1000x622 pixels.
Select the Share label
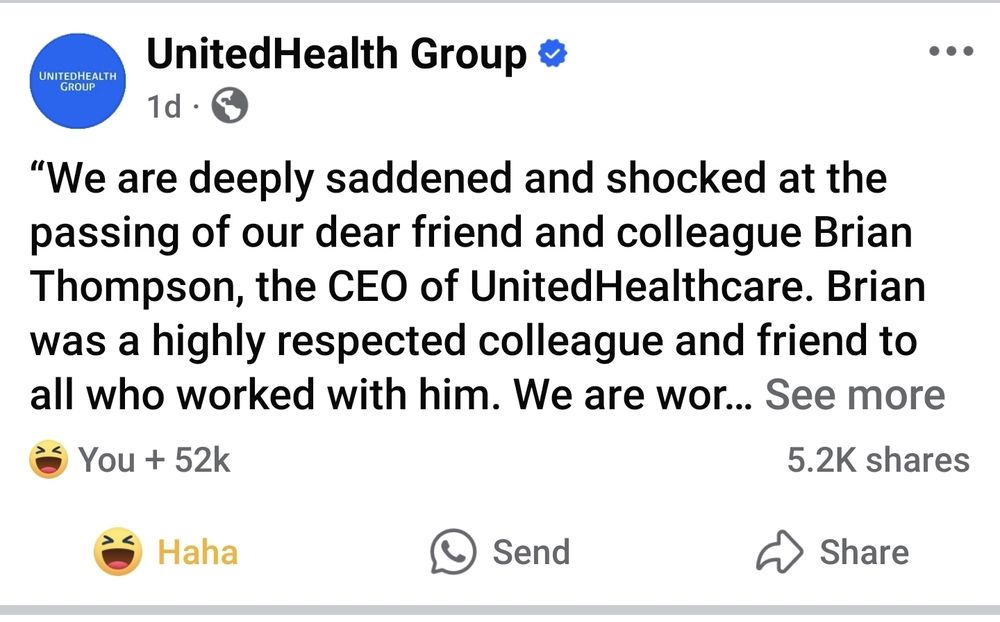[864, 552]
